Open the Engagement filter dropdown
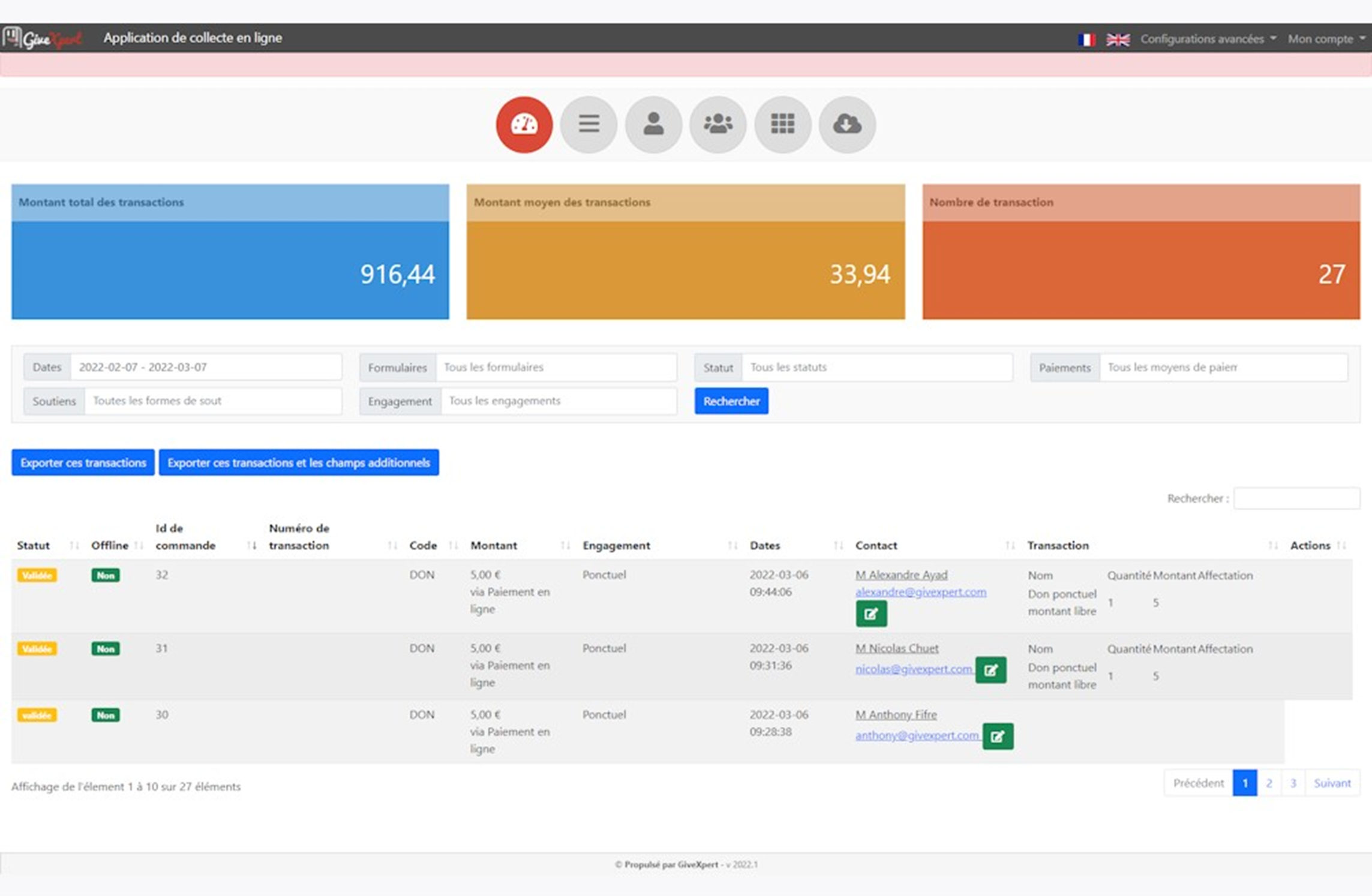 (x=559, y=401)
